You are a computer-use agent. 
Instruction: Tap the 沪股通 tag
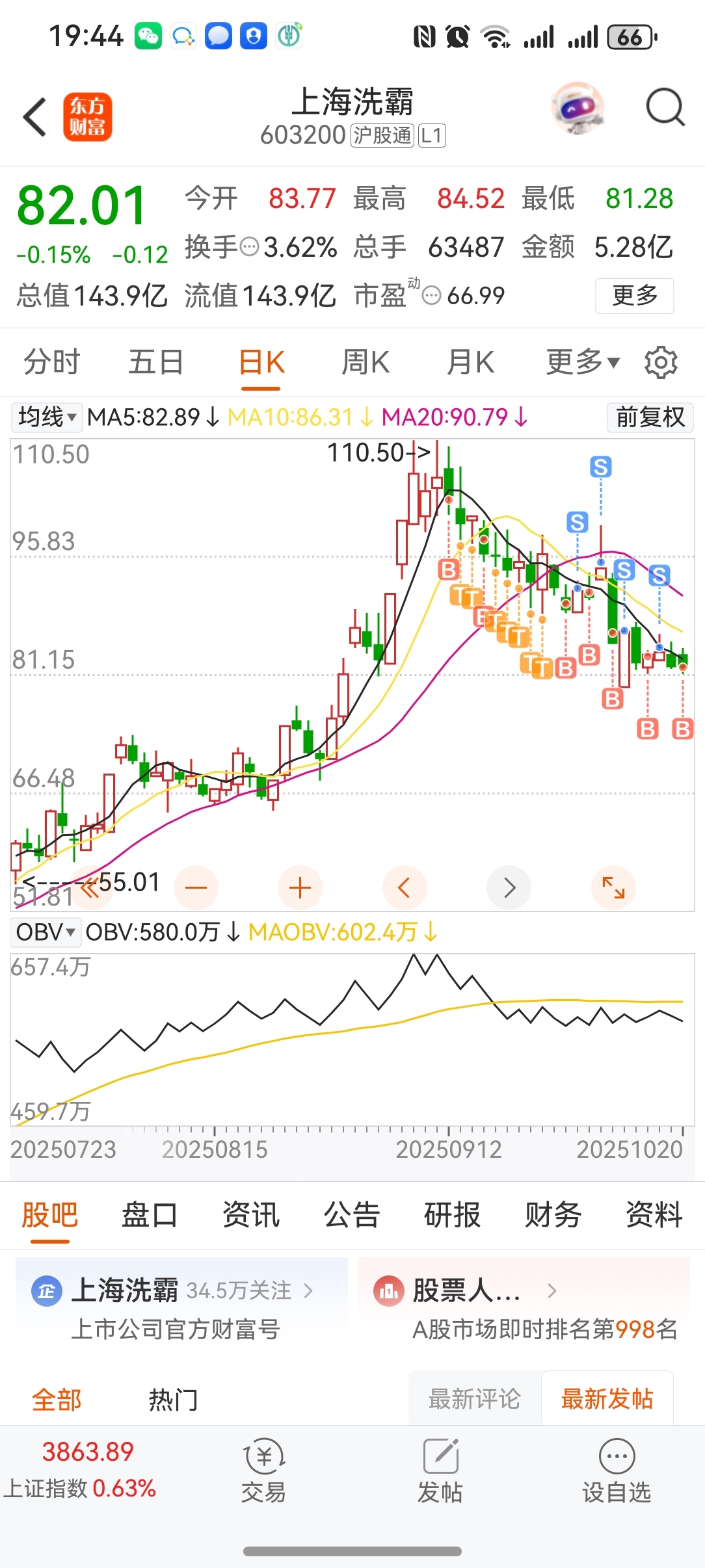[x=382, y=135]
